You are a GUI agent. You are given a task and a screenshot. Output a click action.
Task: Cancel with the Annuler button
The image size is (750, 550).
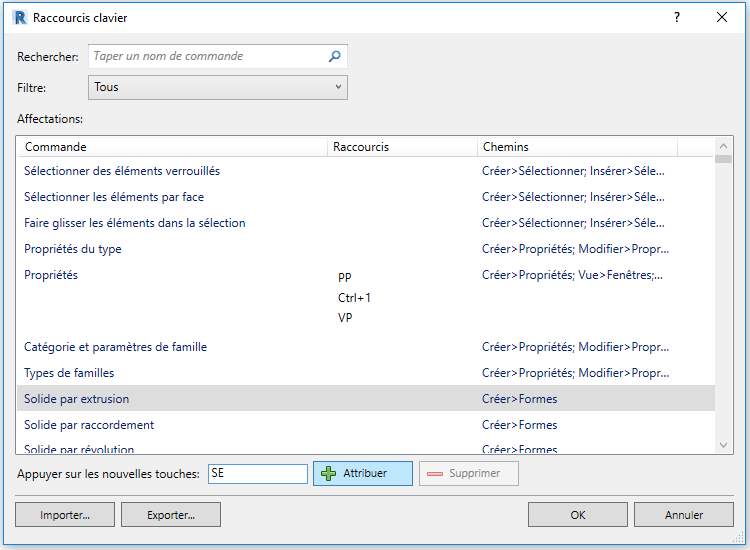[x=684, y=515]
